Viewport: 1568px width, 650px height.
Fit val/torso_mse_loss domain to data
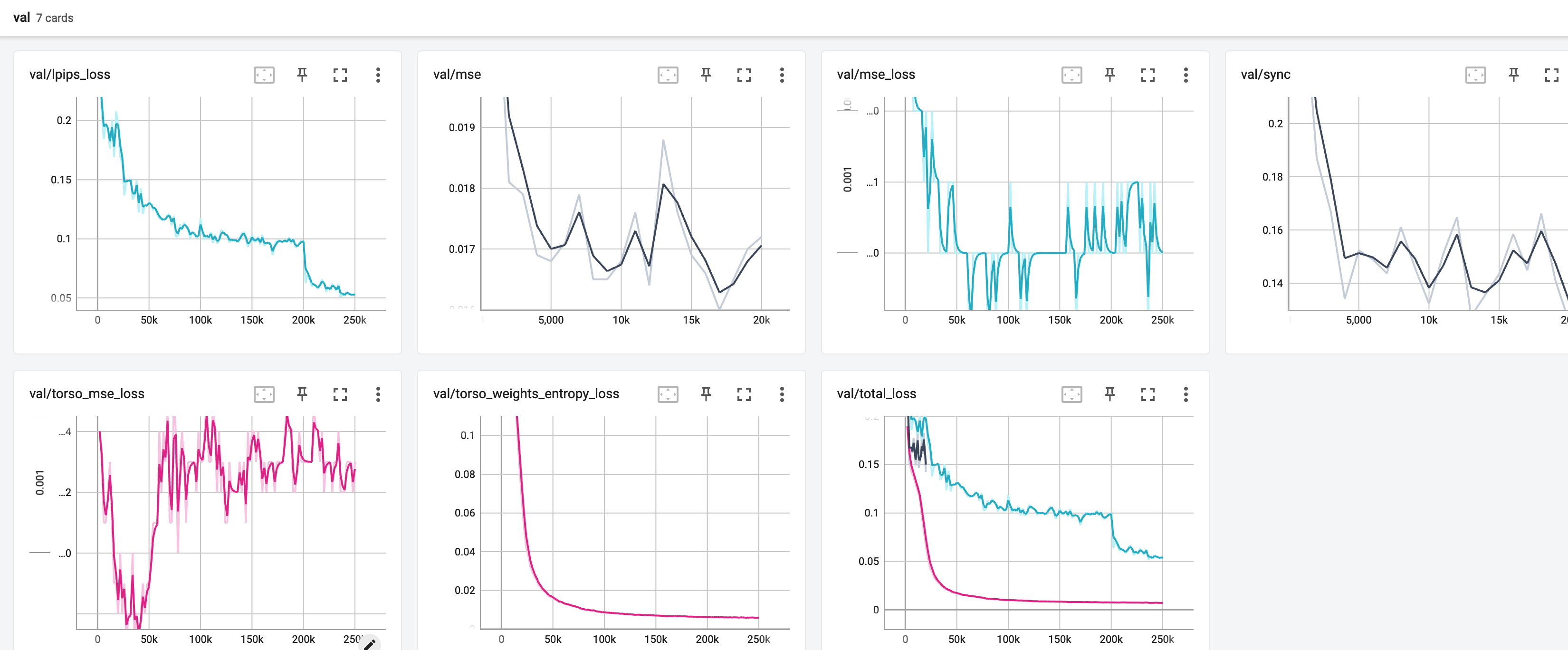tap(264, 394)
